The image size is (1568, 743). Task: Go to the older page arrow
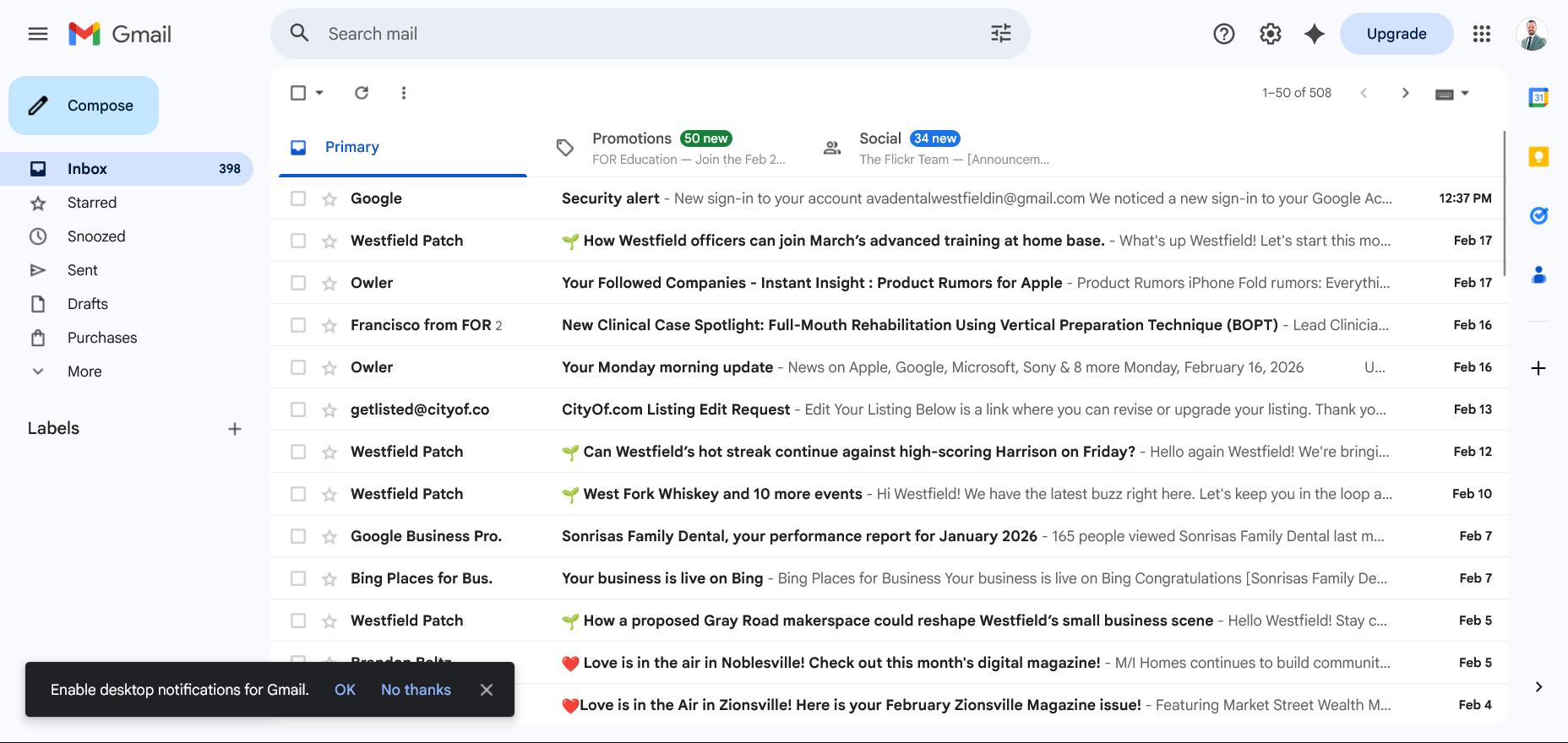(x=1406, y=93)
